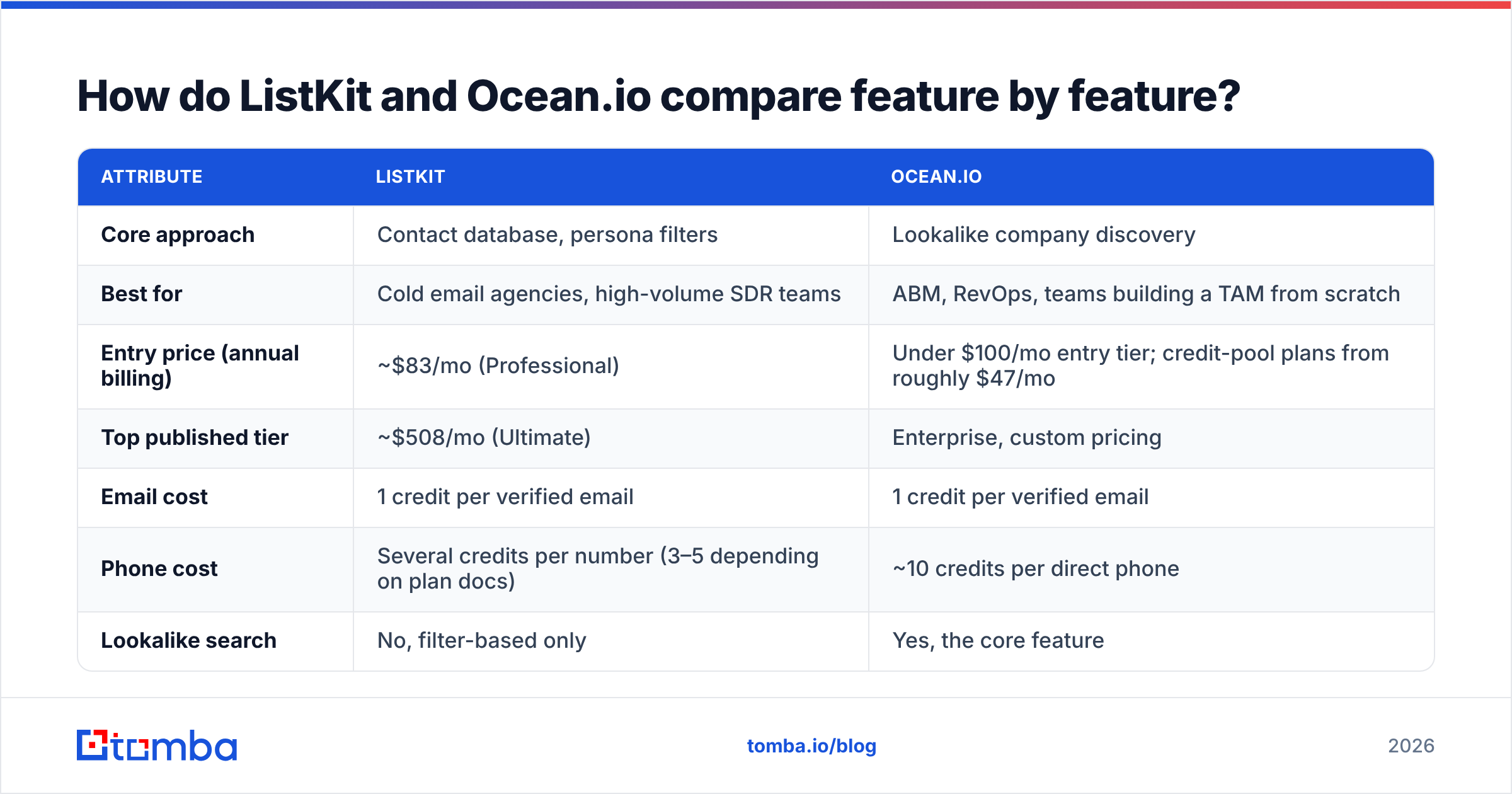
Task: Select 'No, filter-based only' cell
Action: point(482,641)
